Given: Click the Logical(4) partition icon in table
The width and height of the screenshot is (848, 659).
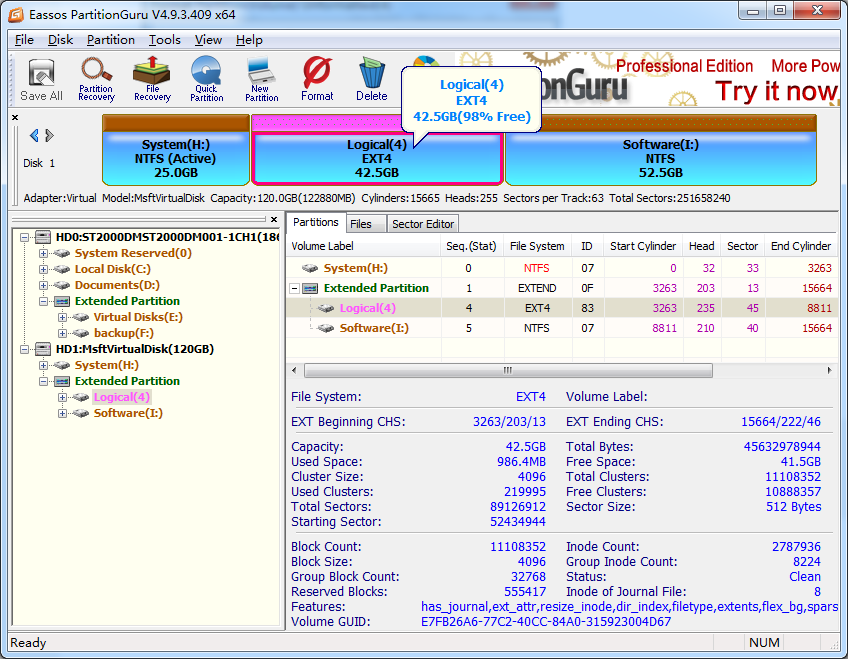Looking at the screenshot, I should 326,308.
